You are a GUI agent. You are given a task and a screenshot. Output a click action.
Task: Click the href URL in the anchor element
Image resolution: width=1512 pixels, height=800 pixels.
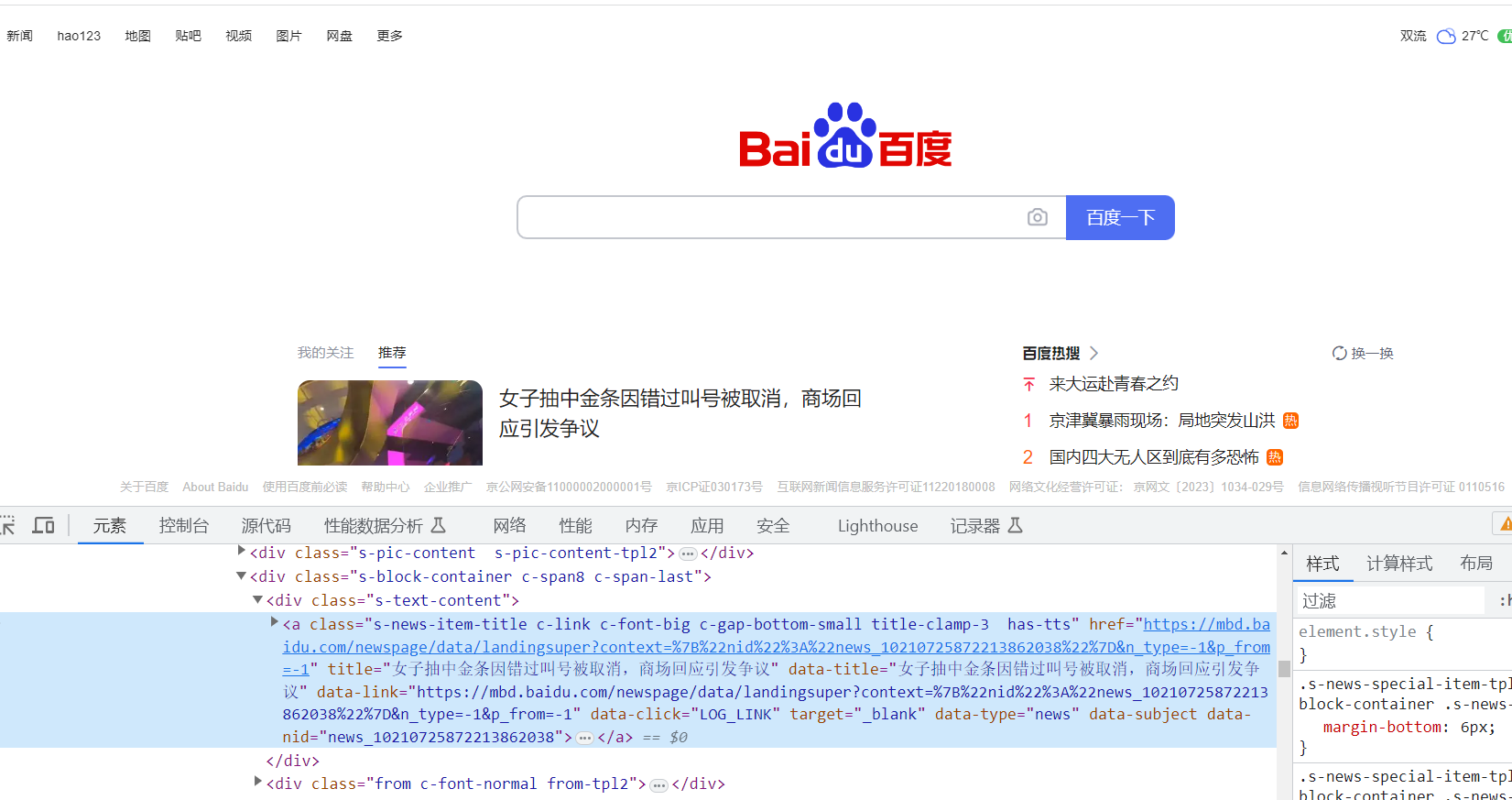(776, 647)
